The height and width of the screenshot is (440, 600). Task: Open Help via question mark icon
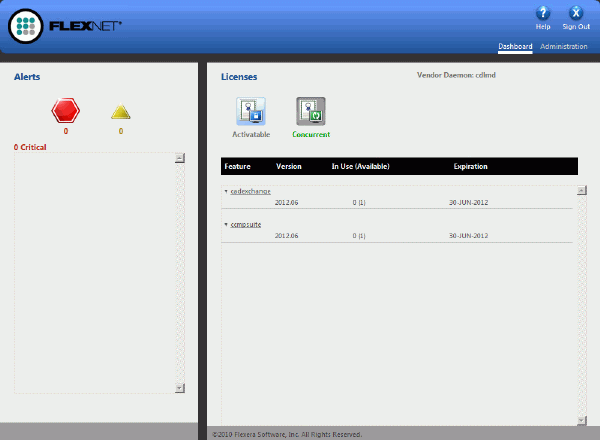coord(543,13)
